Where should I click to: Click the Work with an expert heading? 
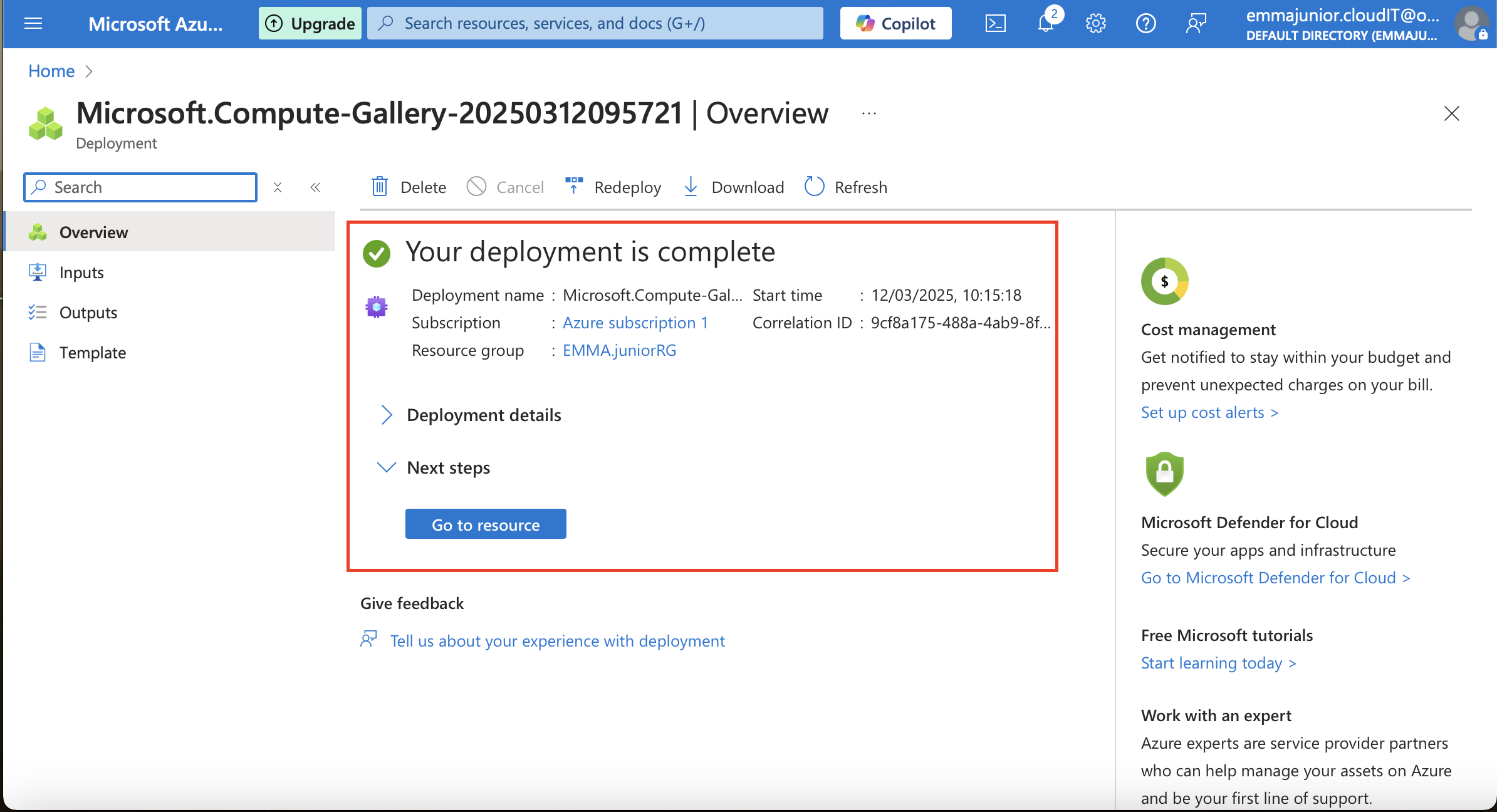[x=1216, y=716]
